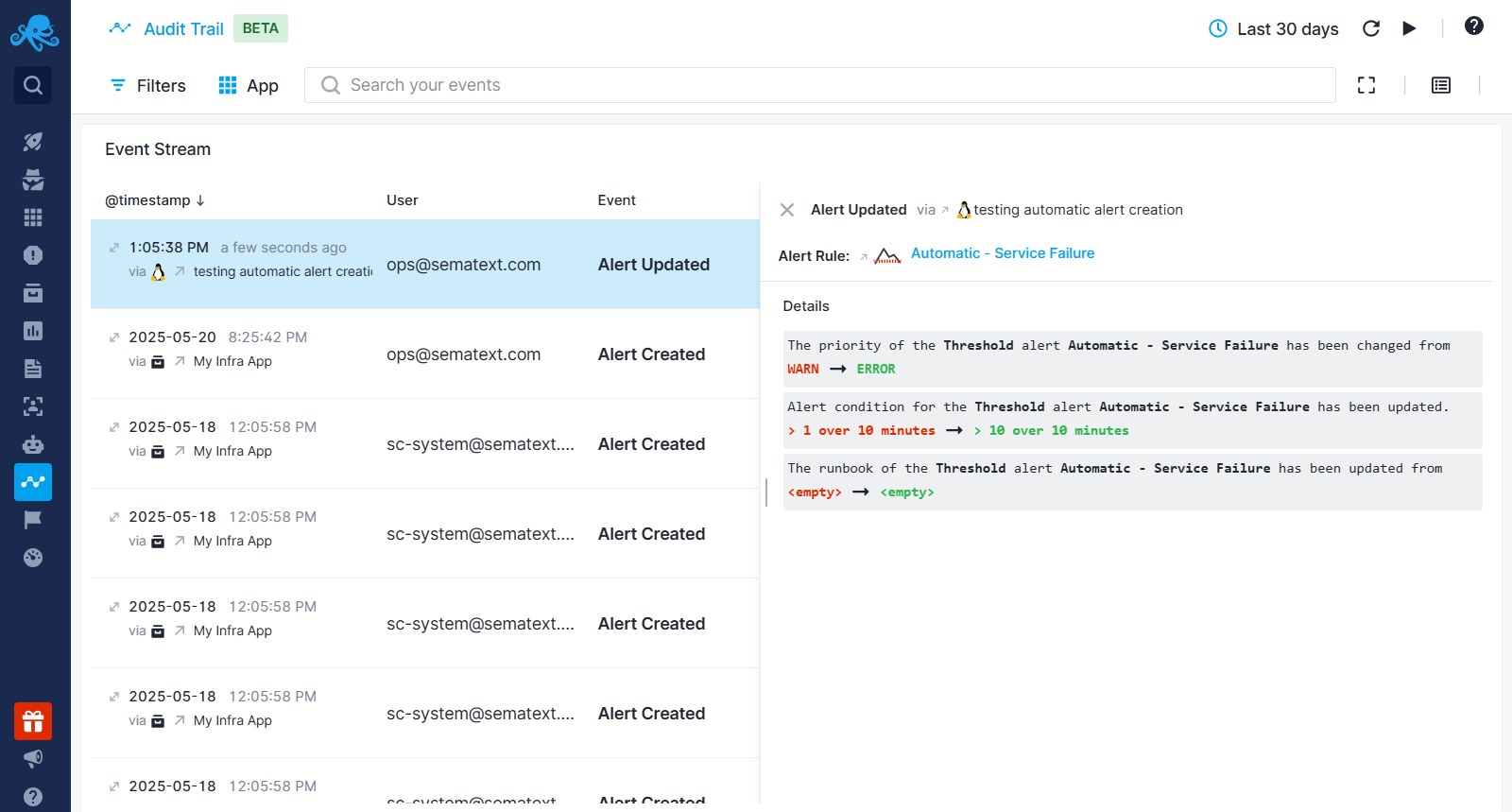This screenshot has height=812, width=1512.
Task: Open the rocket icon in the sidebar
Action: click(33, 142)
